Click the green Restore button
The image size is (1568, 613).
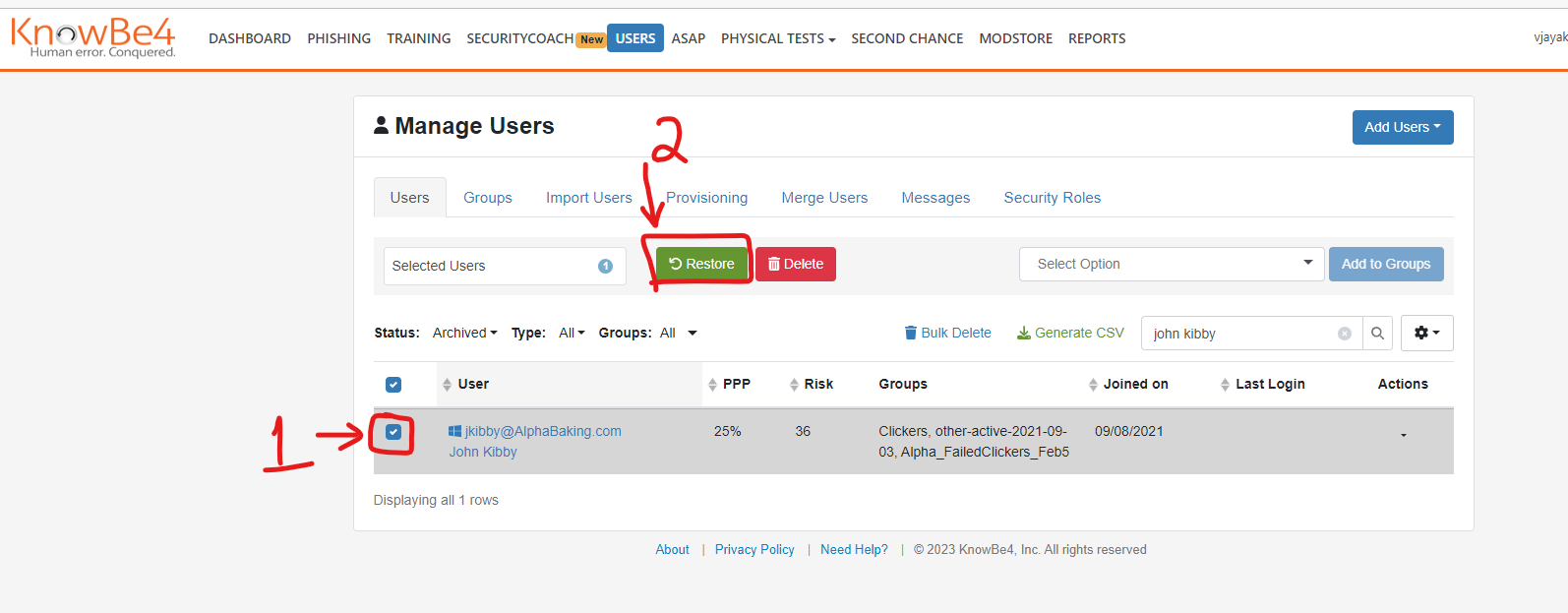[x=701, y=264]
